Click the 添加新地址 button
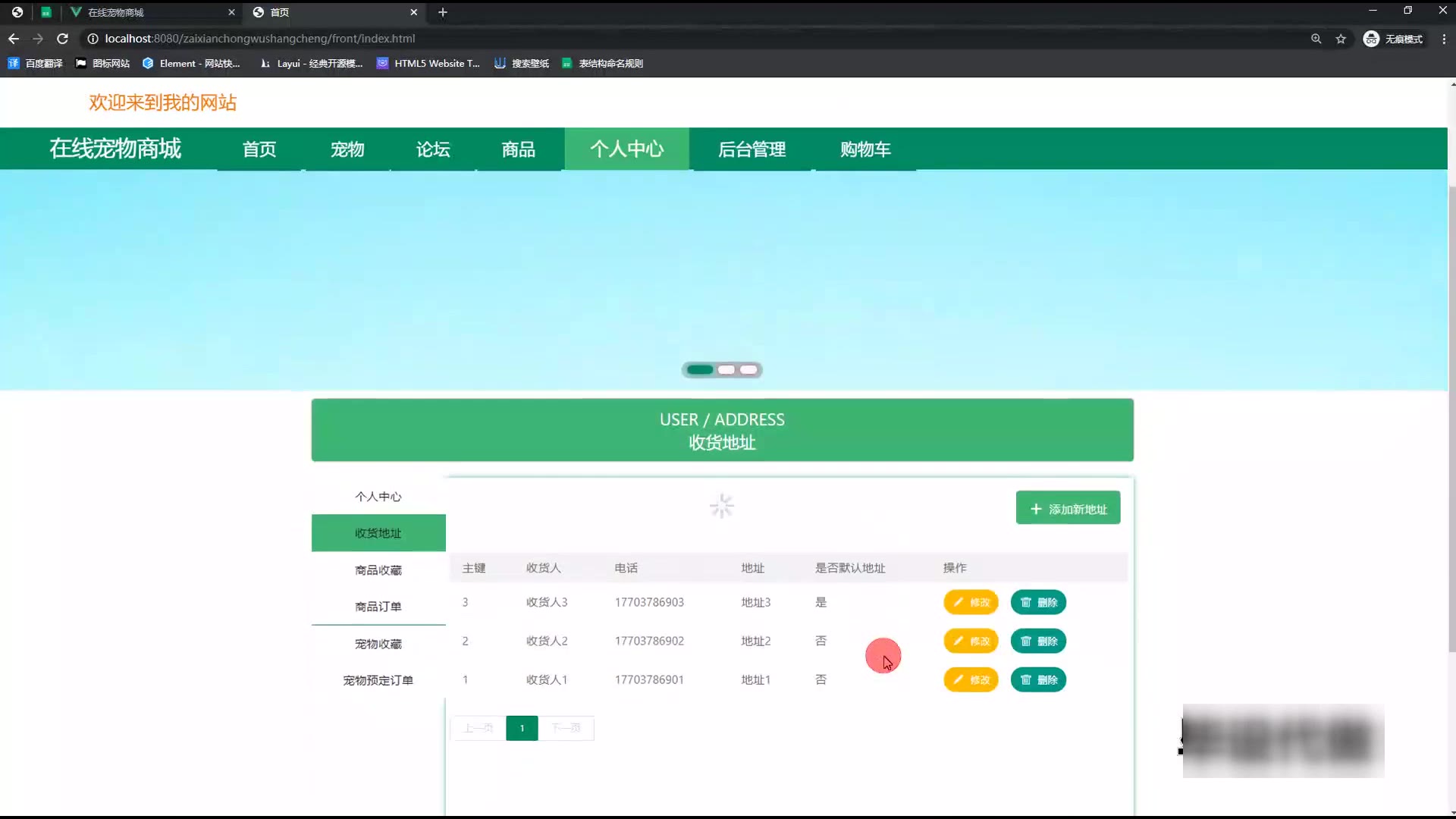Screen dimensions: 1456x819 click(1068, 509)
